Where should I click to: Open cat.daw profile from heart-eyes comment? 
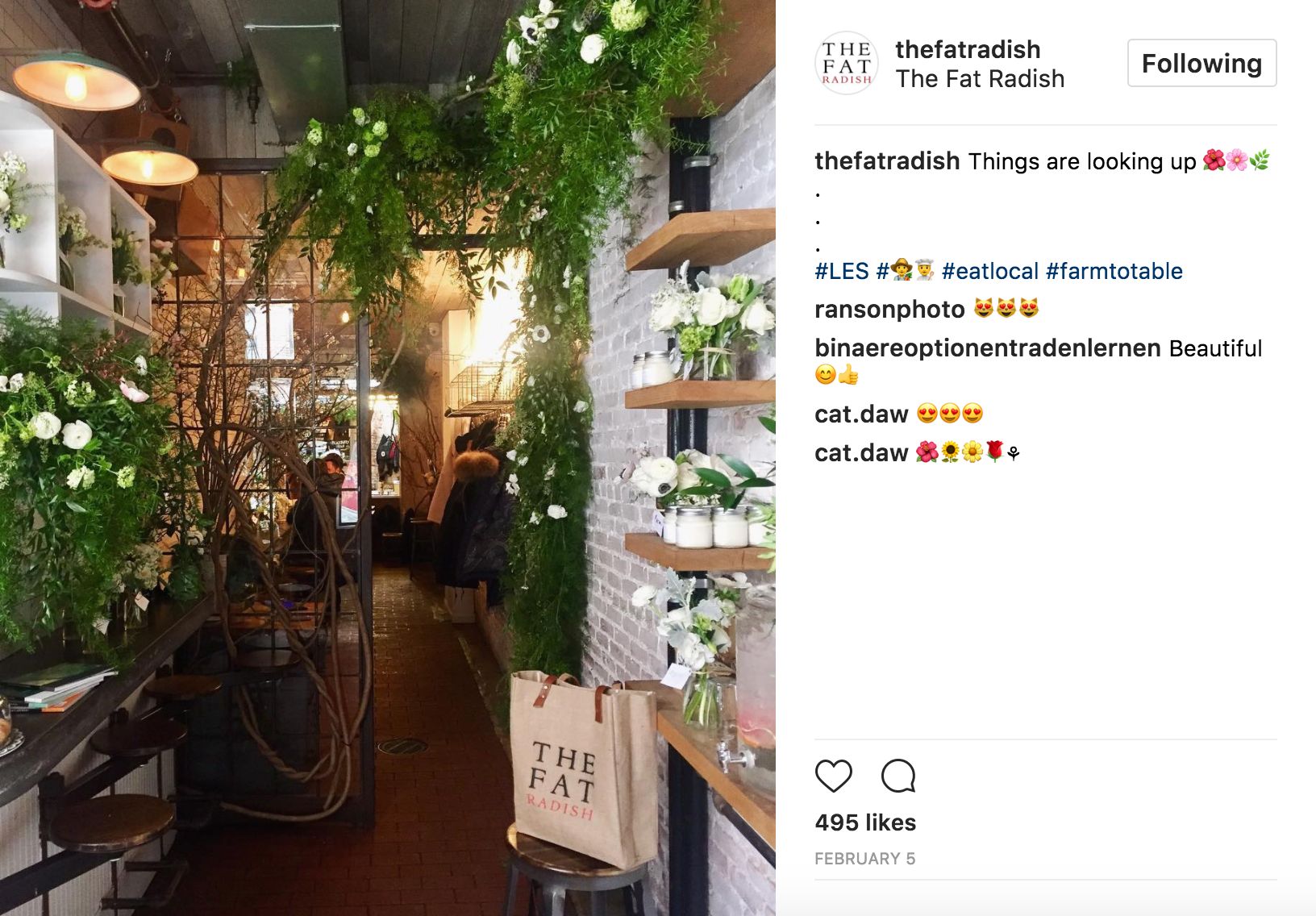click(x=861, y=414)
